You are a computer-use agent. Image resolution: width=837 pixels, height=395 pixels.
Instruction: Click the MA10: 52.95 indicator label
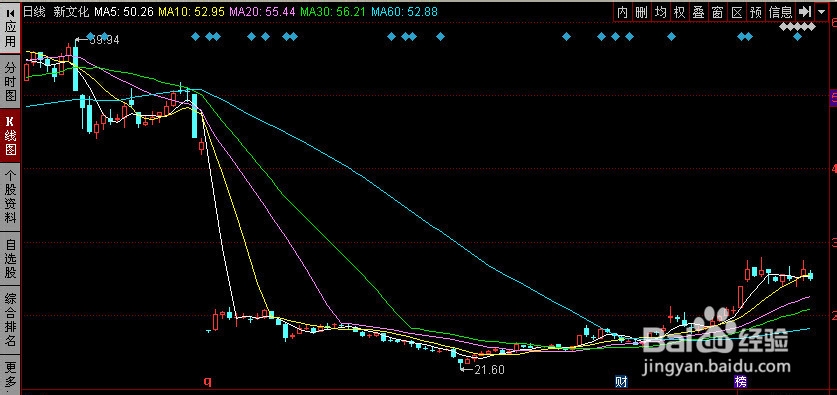tap(193, 11)
